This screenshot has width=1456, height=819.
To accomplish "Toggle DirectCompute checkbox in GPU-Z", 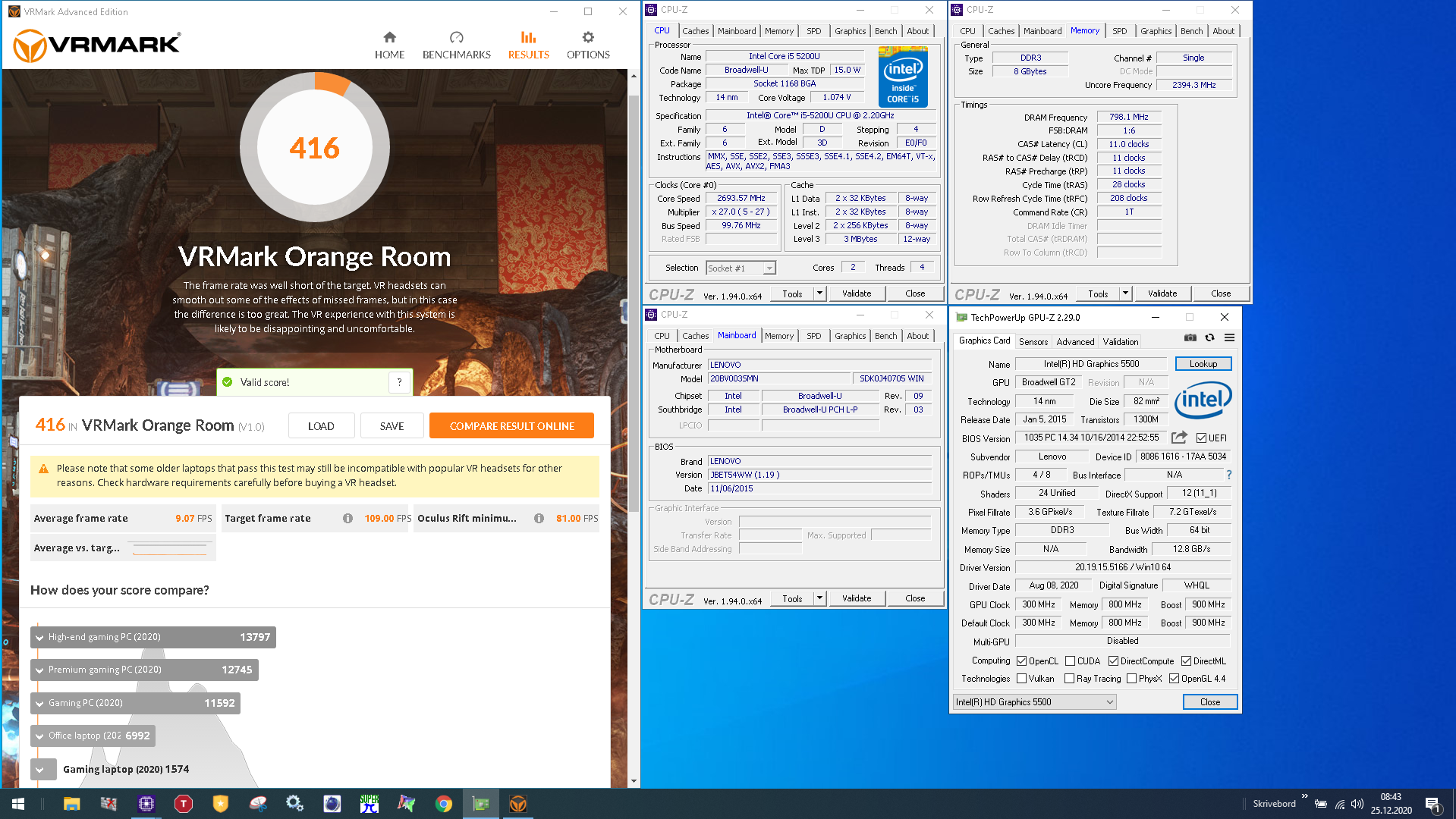I will 1113,661.
